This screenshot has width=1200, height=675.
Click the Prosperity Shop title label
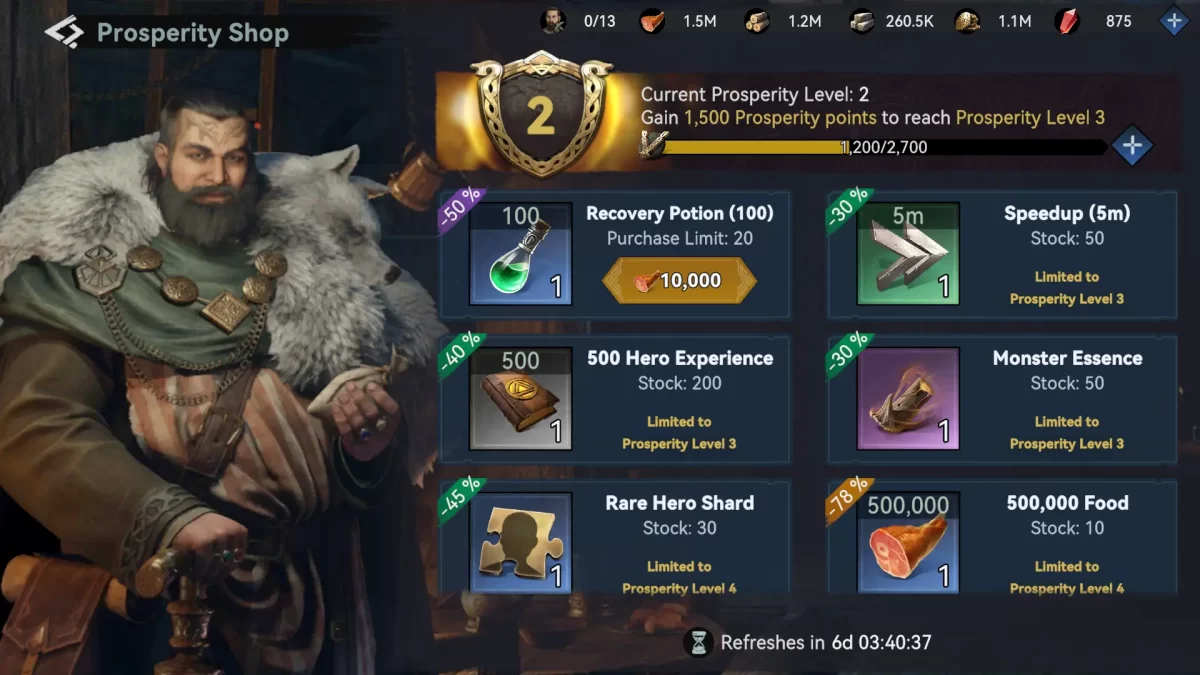tap(192, 33)
